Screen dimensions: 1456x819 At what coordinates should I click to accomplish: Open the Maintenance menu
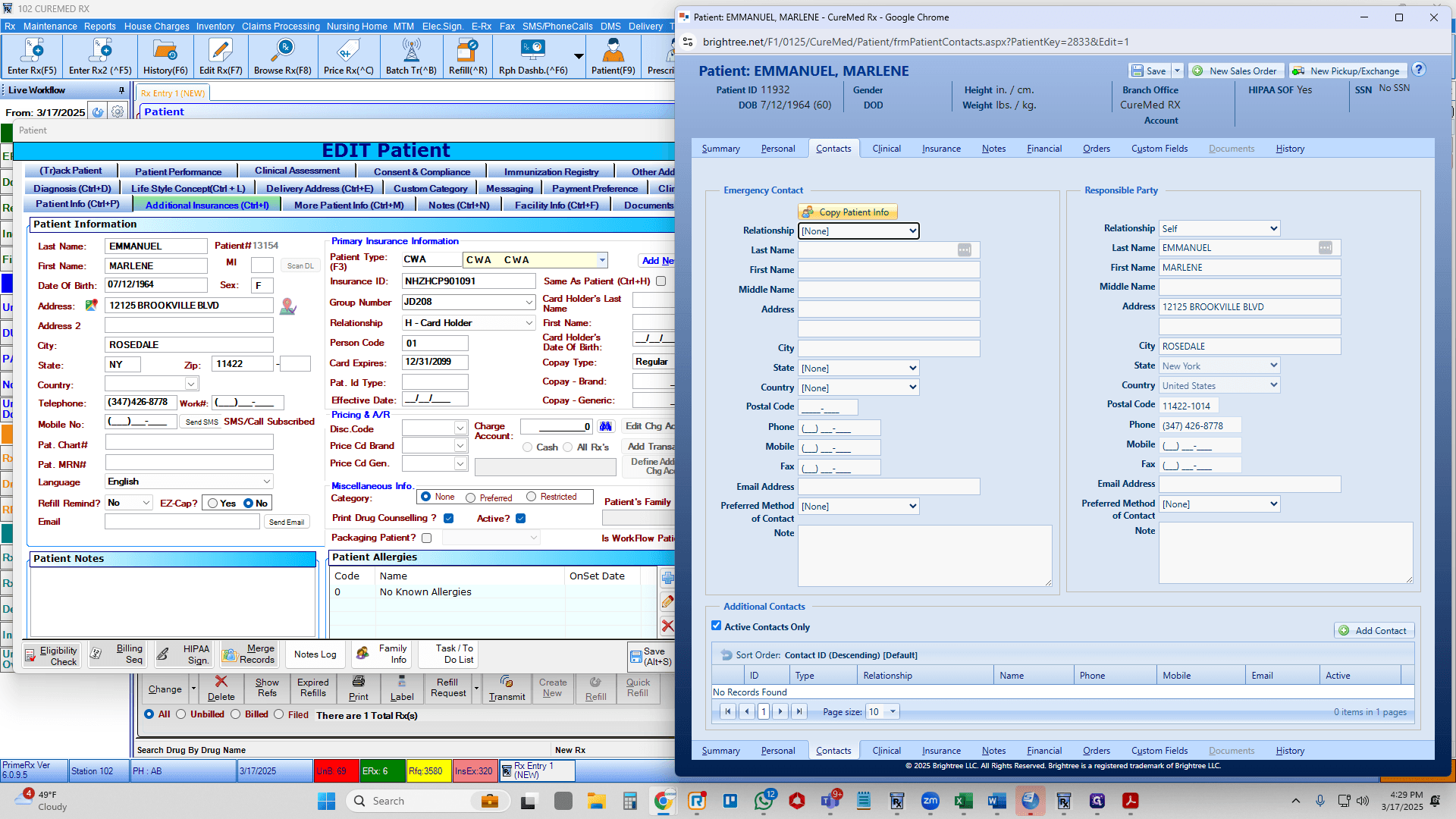pos(50,26)
